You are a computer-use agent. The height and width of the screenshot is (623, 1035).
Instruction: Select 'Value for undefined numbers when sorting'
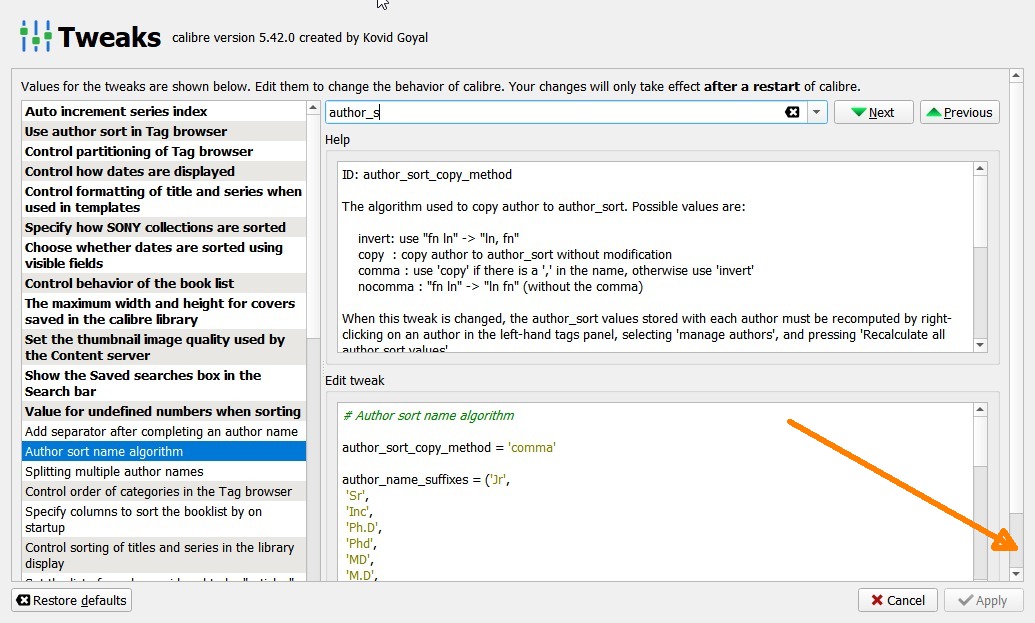coord(164,411)
